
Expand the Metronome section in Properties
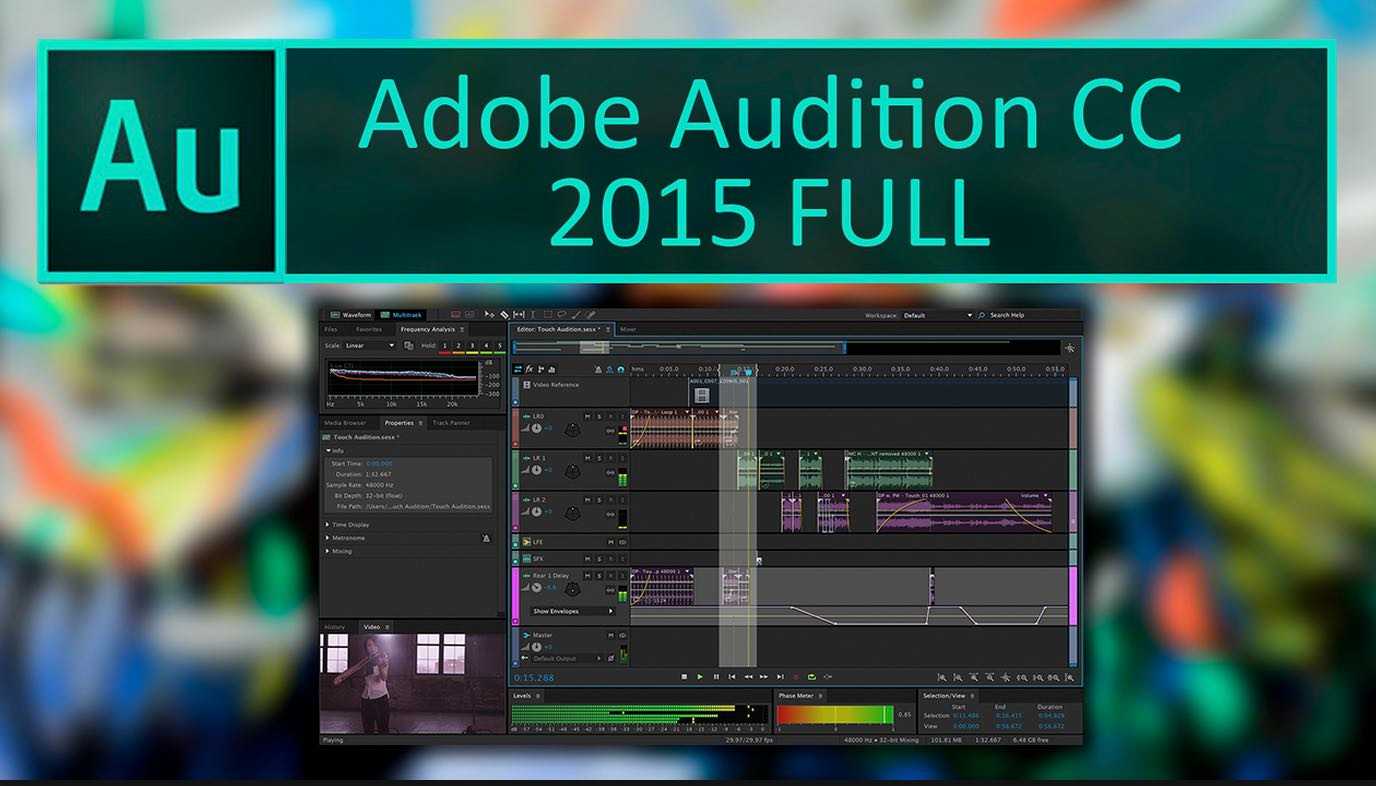tap(340, 538)
